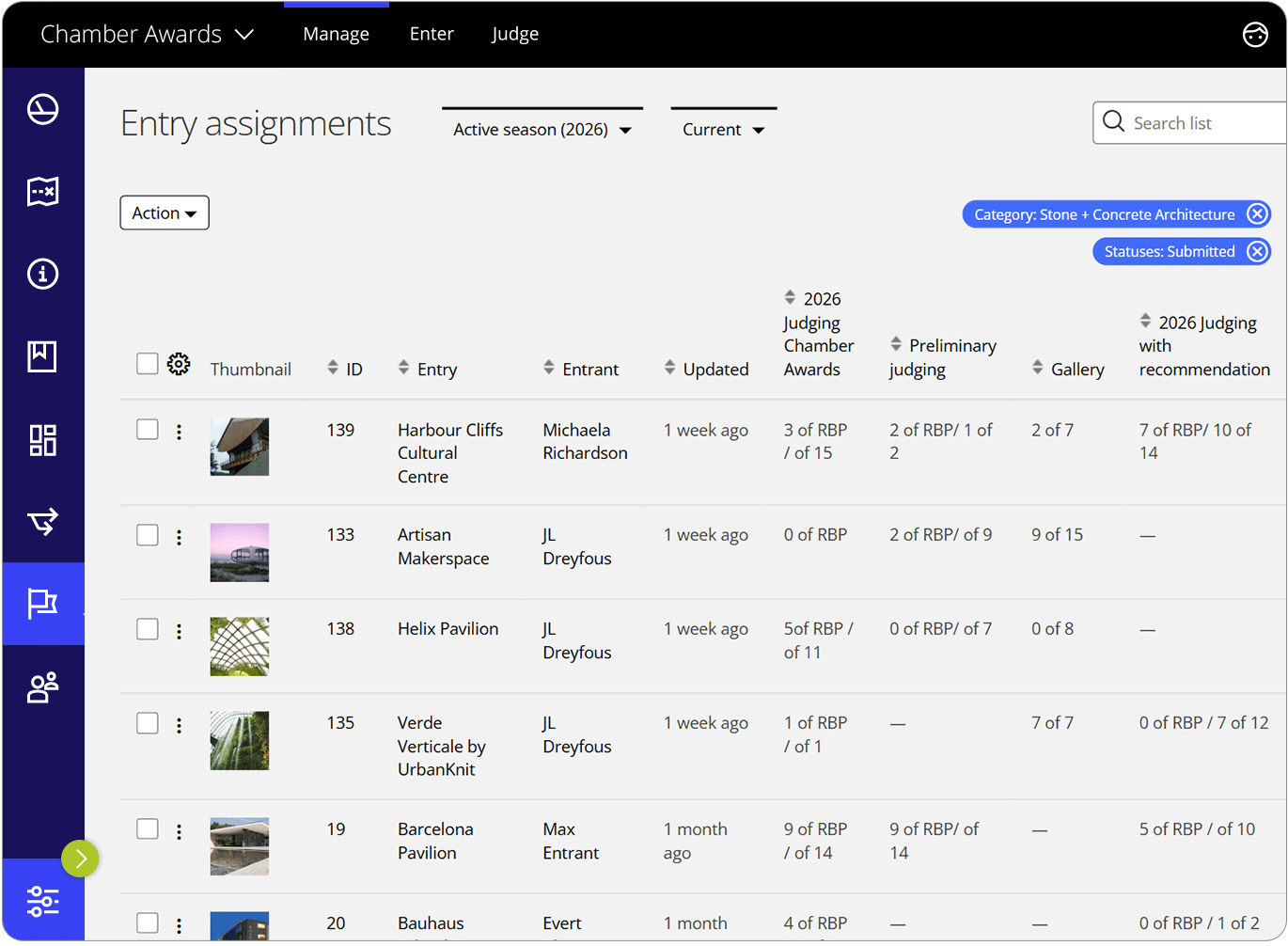
Task: Open row menu for Harbour Cliffs Cultural Centre
Action: pos(179,432)
